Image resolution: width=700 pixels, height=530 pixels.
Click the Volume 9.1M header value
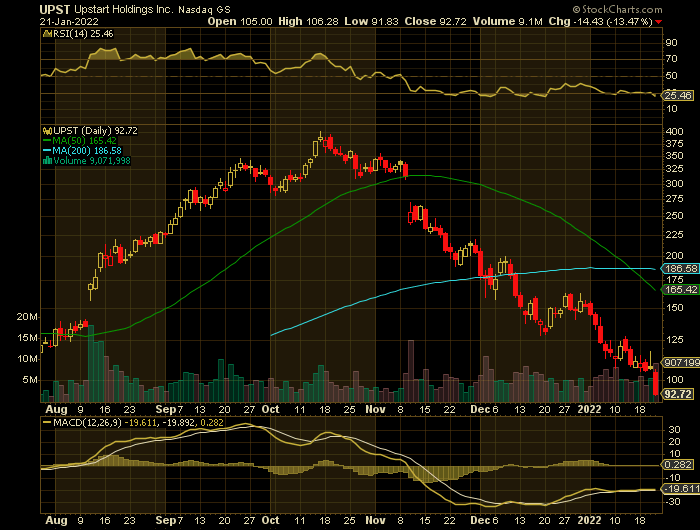click(508, 21)
